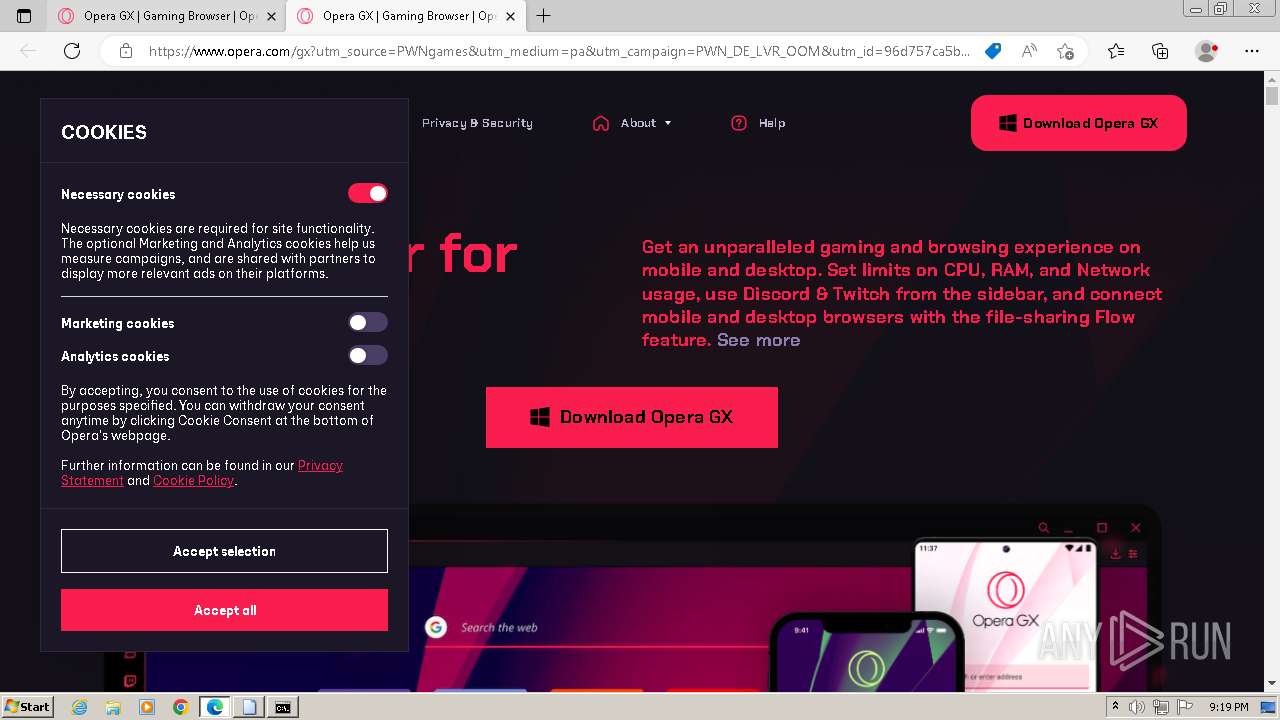Enable the Marketing cookies switch
This screenshot has width=1280, height=720.
[x=368, y=322]
